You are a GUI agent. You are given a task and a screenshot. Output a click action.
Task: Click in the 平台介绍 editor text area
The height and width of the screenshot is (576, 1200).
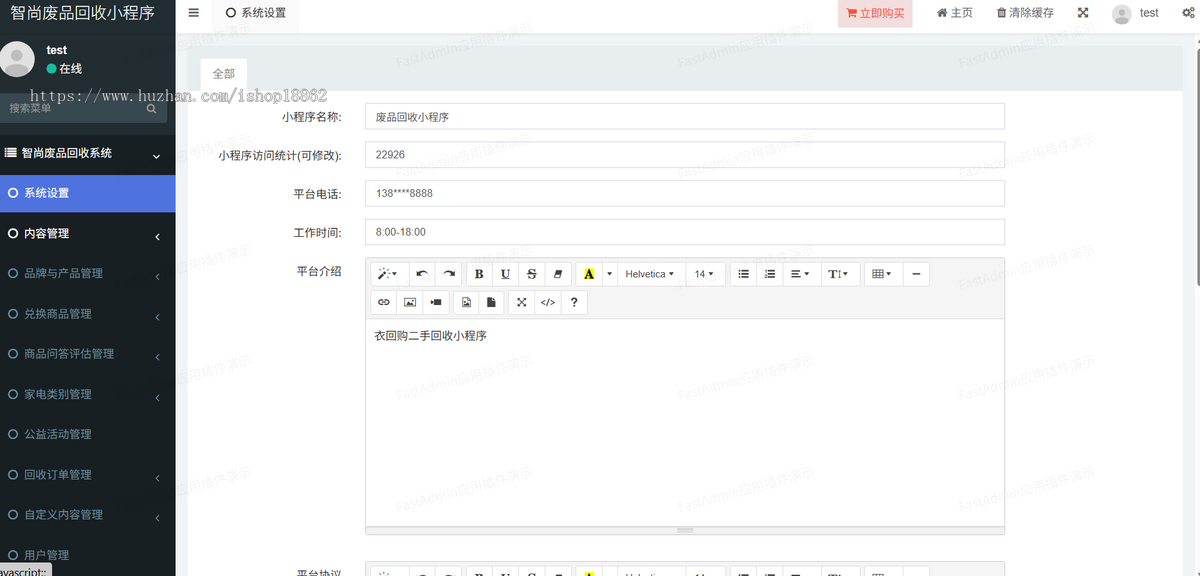coord(684,422)
